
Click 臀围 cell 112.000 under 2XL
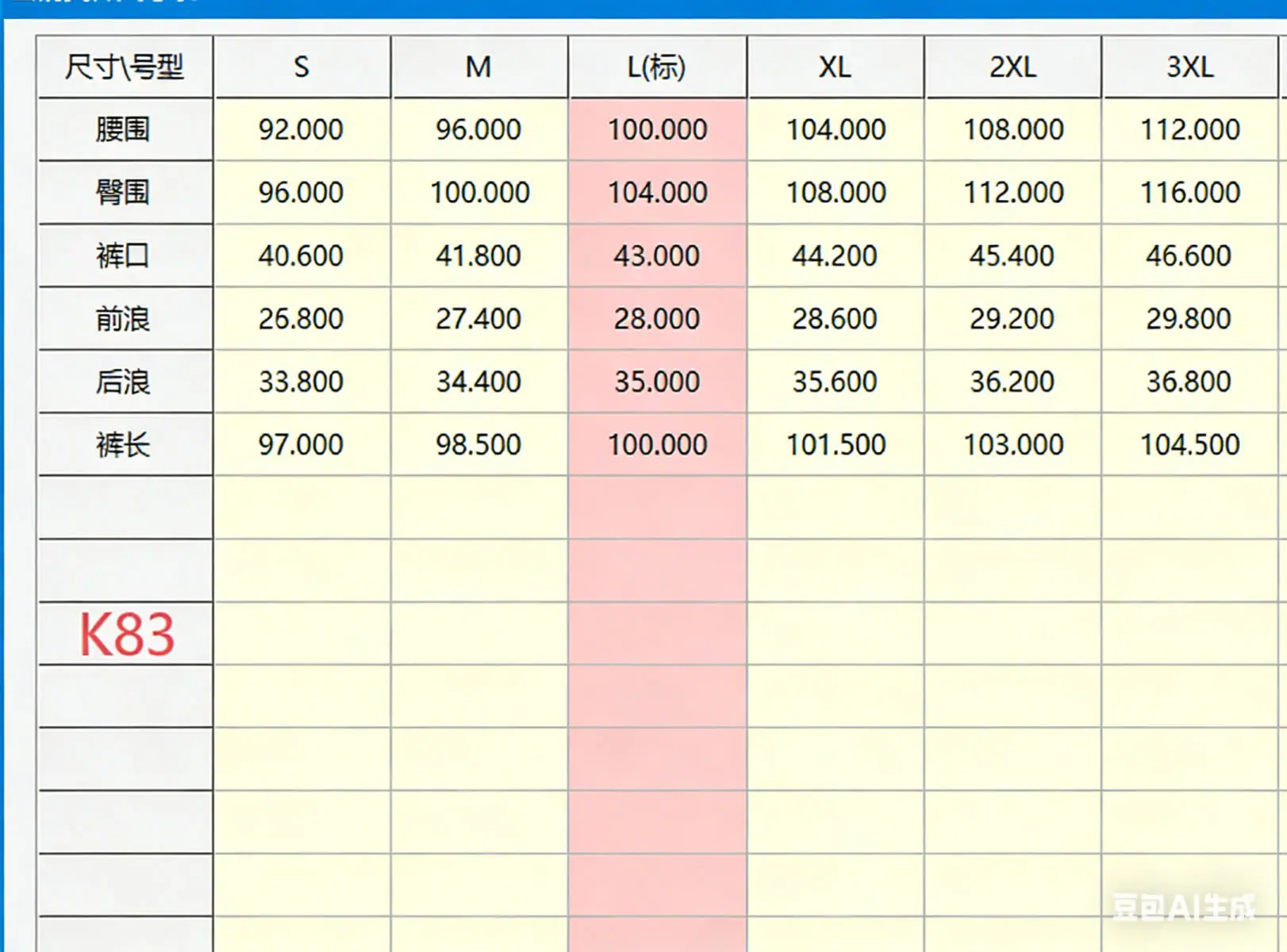1013,192
